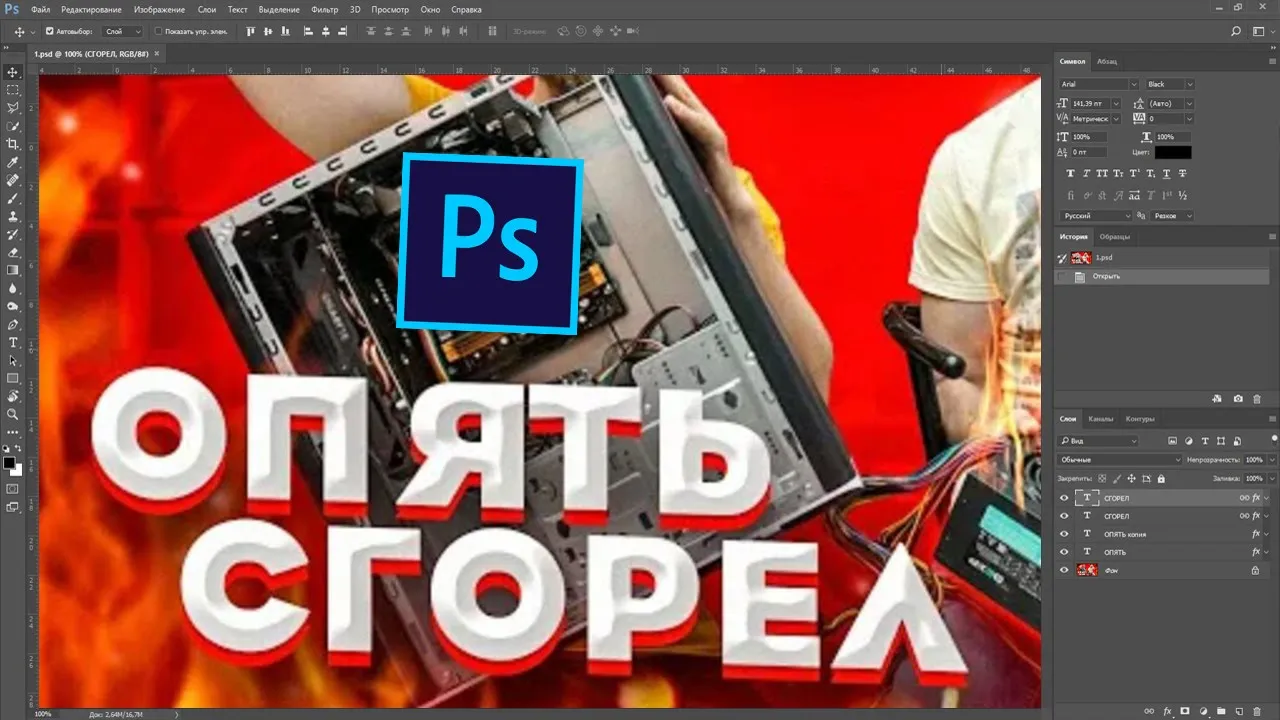Select the Crop tool

point(13,144)
